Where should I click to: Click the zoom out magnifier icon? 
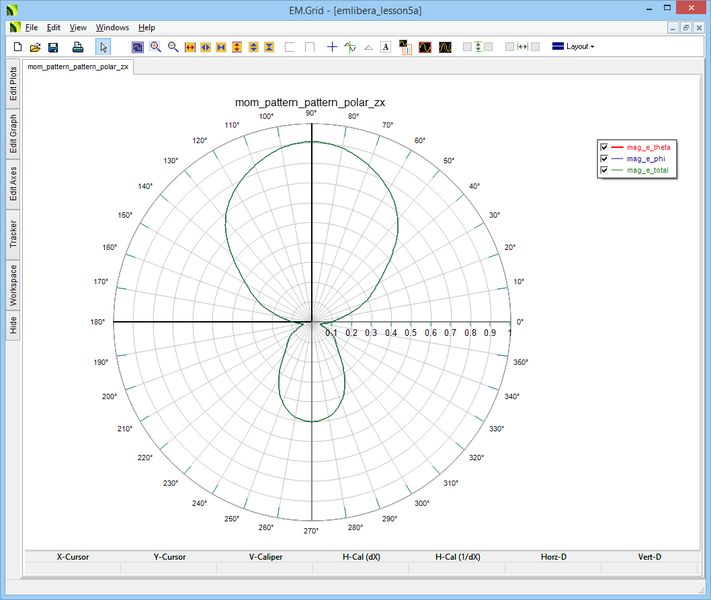173,47
